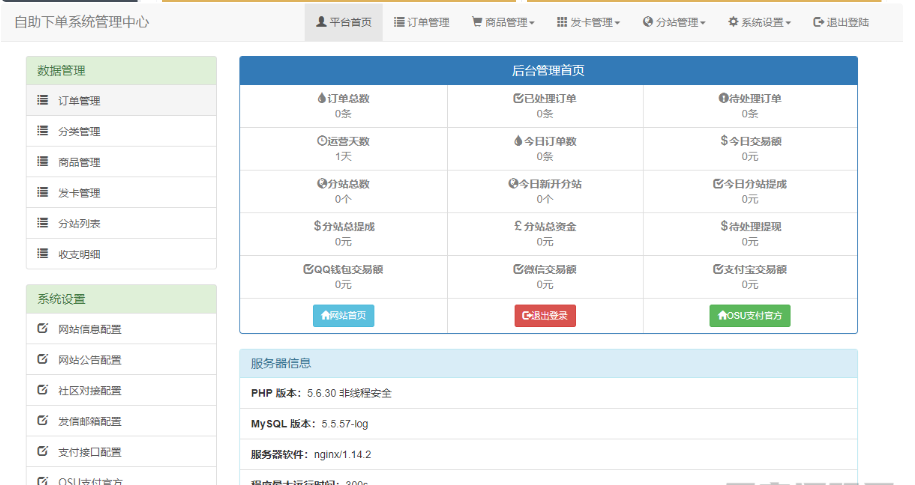This screenshot has height=485, width=915.
Task: Open 发信邮箱配置 in sidebar
Action: coord(121,421)
